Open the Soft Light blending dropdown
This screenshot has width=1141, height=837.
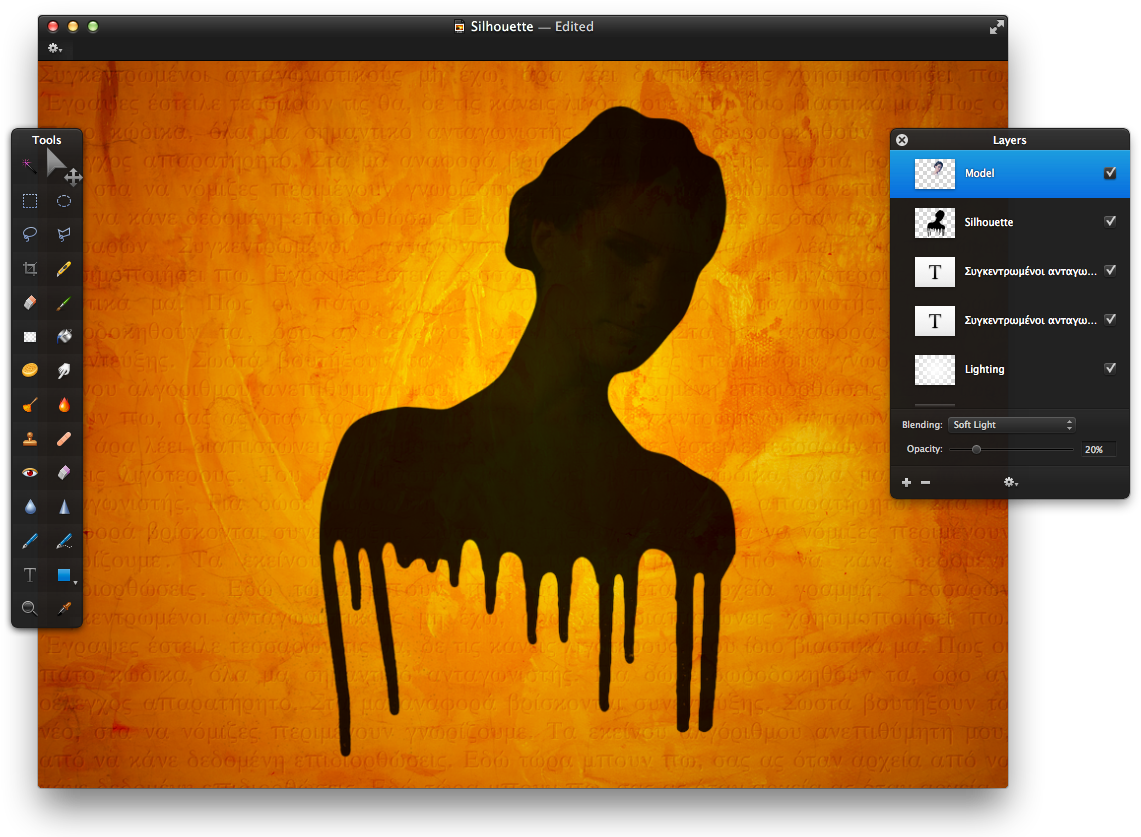tap(1011, 424)
